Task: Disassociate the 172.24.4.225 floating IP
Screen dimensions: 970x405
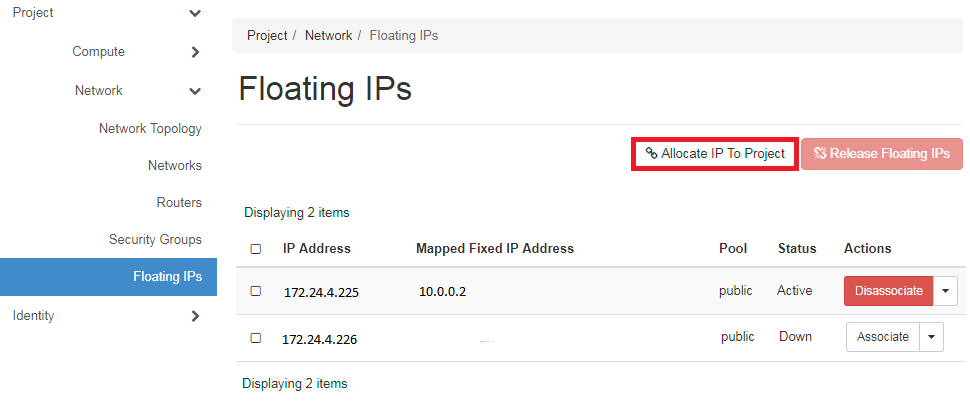Action: point(888,291)
